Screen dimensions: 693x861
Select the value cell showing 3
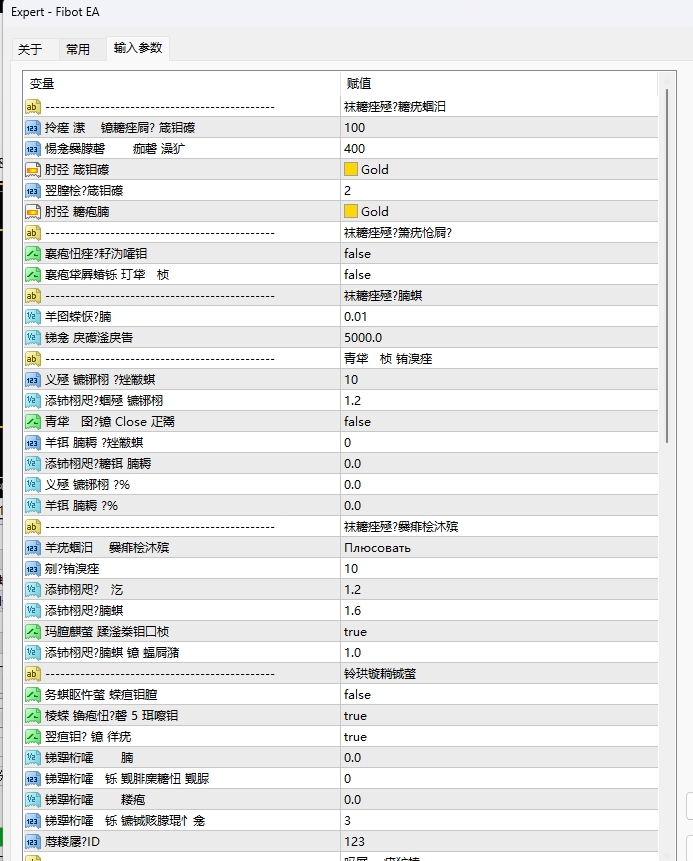[499, 821]
